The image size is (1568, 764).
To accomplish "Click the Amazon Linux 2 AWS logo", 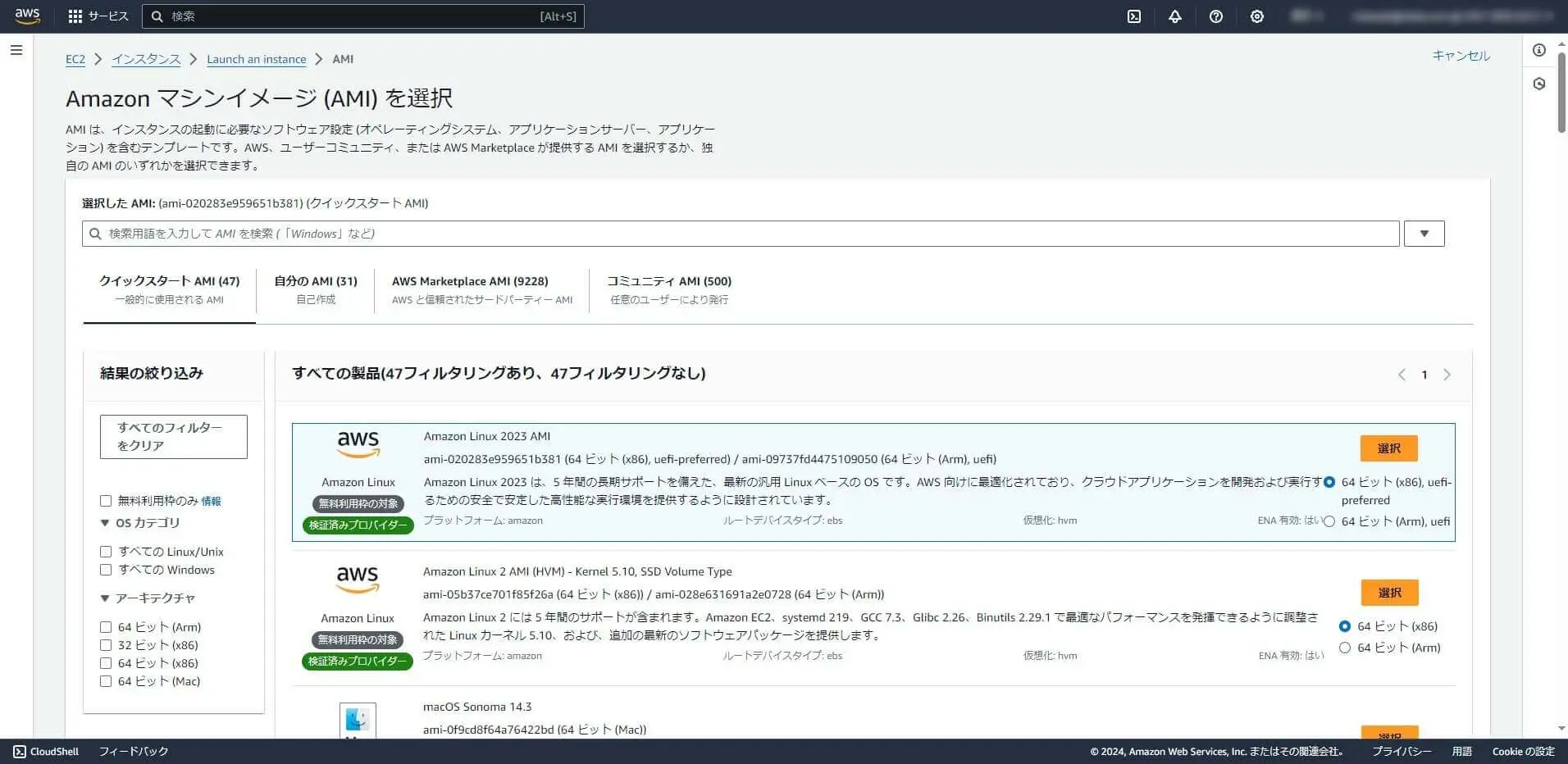I will [358, 580].
